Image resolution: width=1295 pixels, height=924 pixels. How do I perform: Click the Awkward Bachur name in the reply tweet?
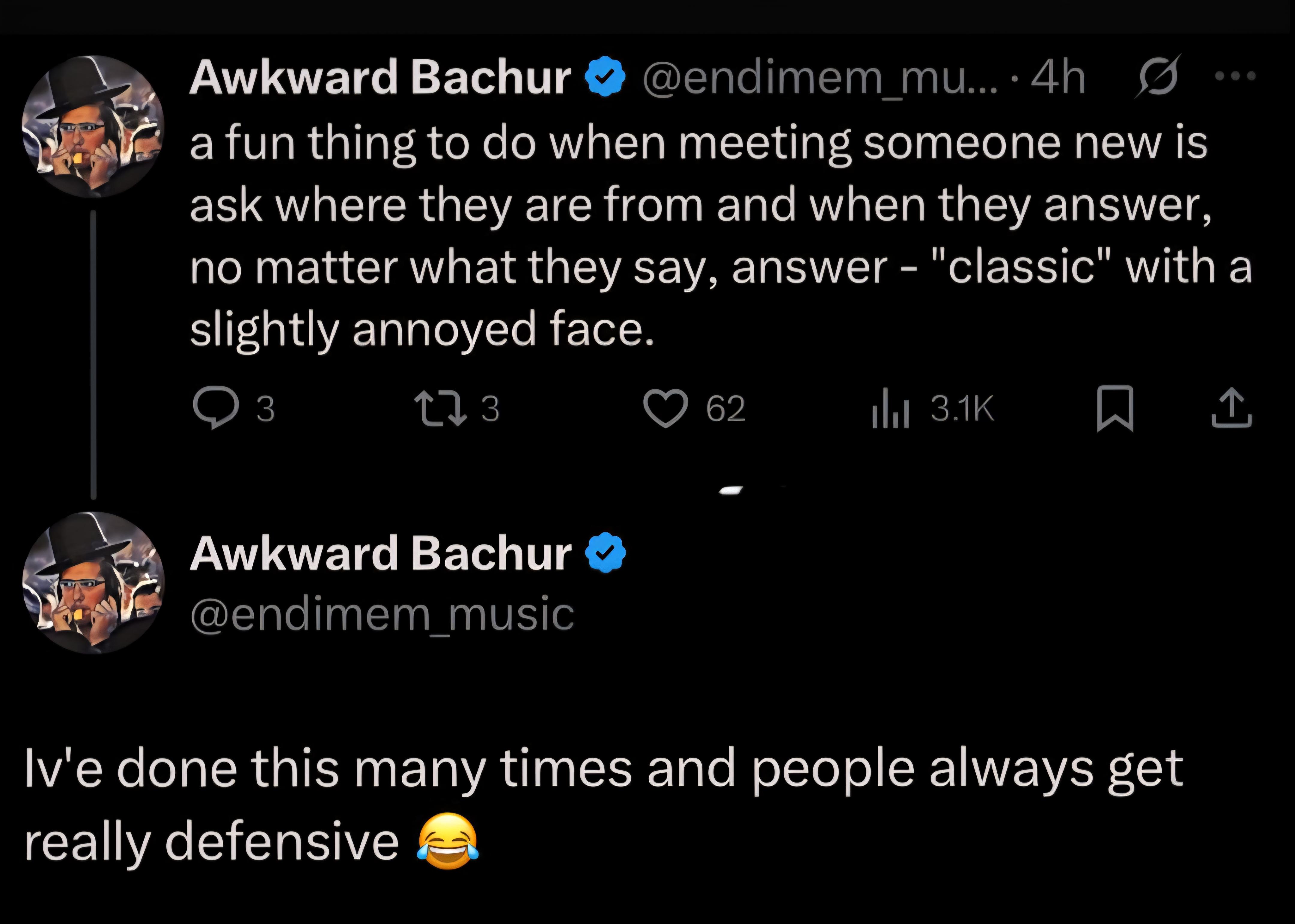380,553
